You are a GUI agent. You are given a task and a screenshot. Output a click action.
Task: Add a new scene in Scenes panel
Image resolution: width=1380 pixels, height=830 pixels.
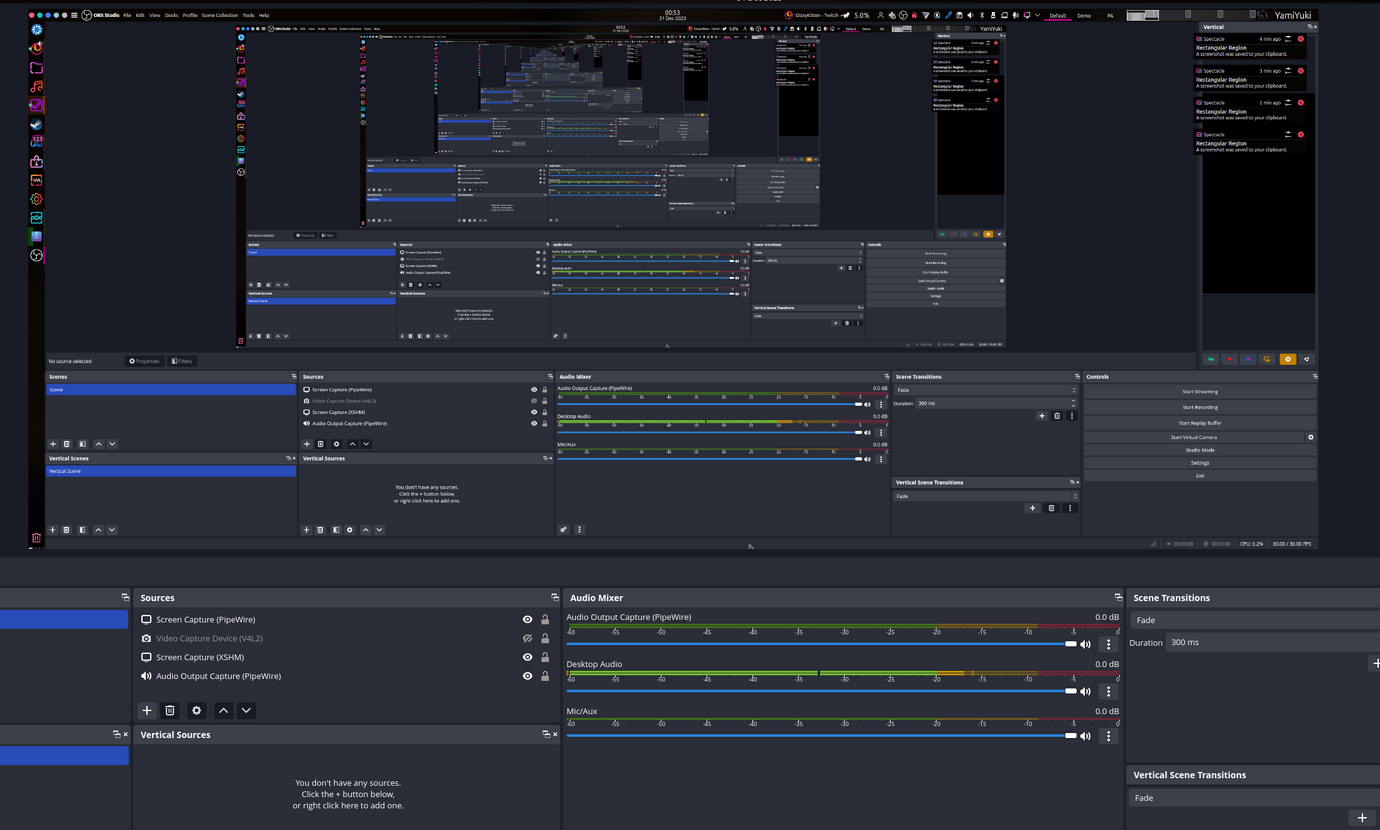coord(53,444)
